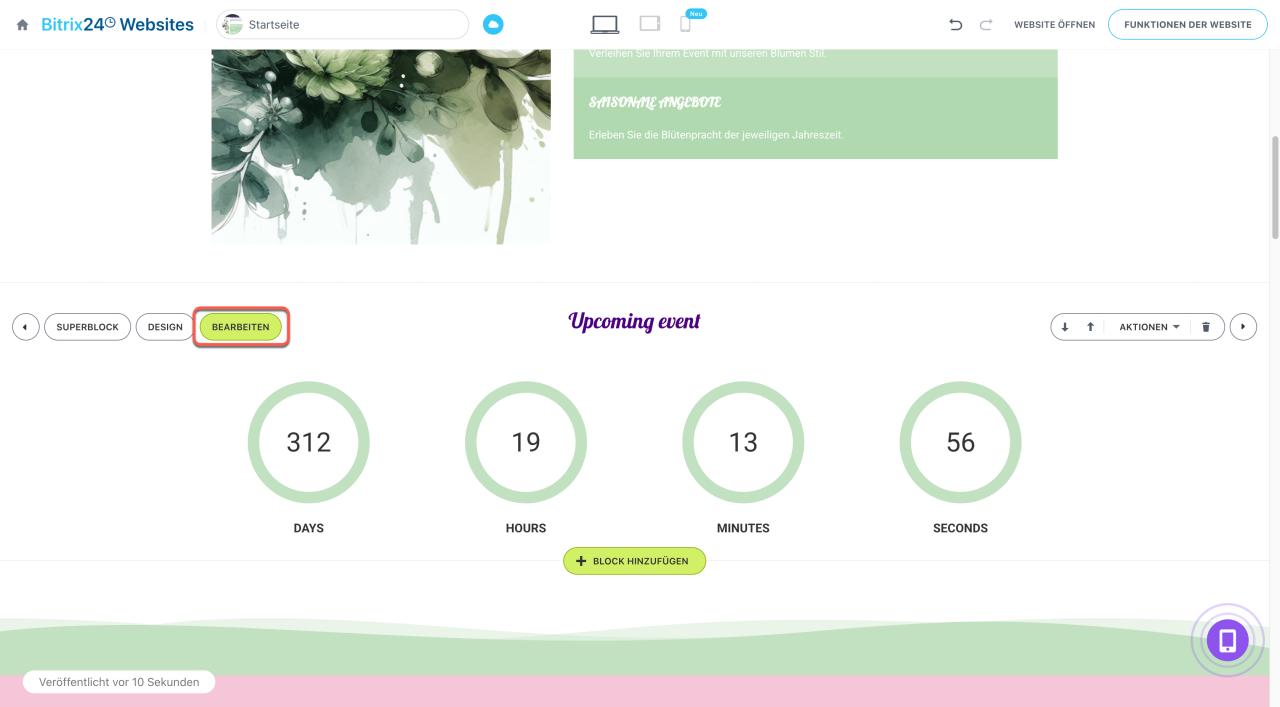Open website via Website öffnen
The width and height of the screenshot is (1280, 707).
1054,24
